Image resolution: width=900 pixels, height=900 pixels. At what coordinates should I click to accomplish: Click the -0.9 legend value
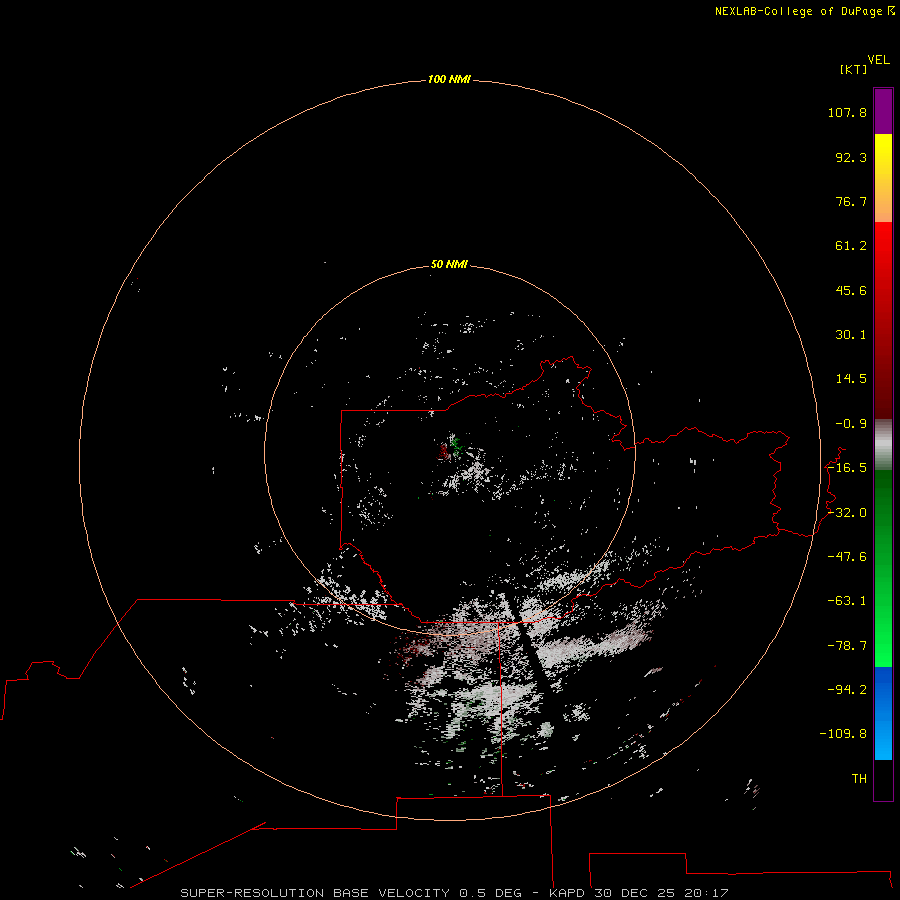click(x=851, y=424)
